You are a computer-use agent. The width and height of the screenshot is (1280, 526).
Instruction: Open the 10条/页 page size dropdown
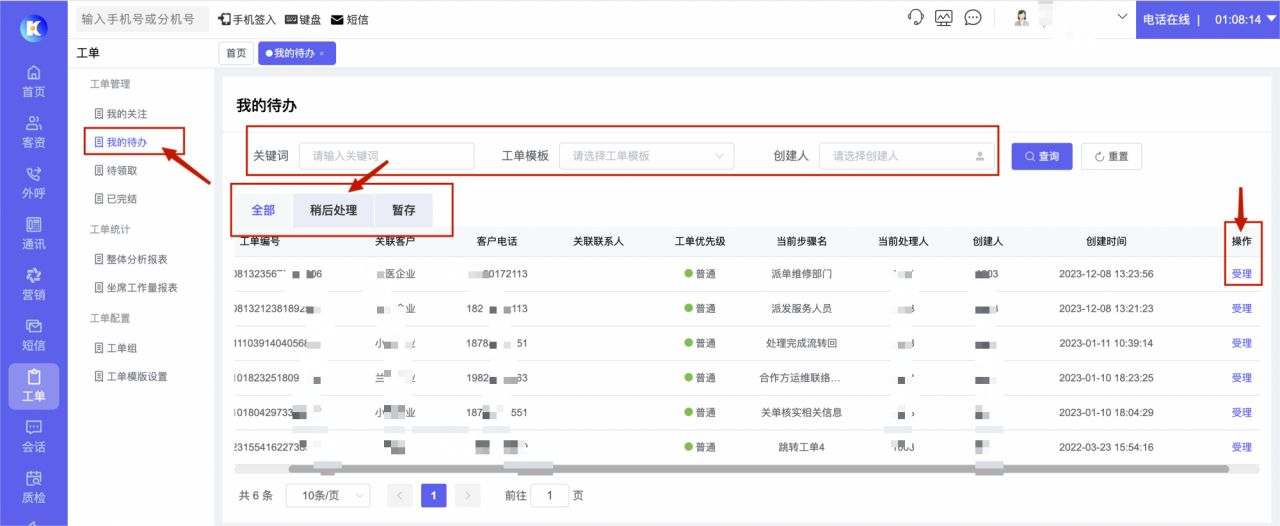[328, 495]
